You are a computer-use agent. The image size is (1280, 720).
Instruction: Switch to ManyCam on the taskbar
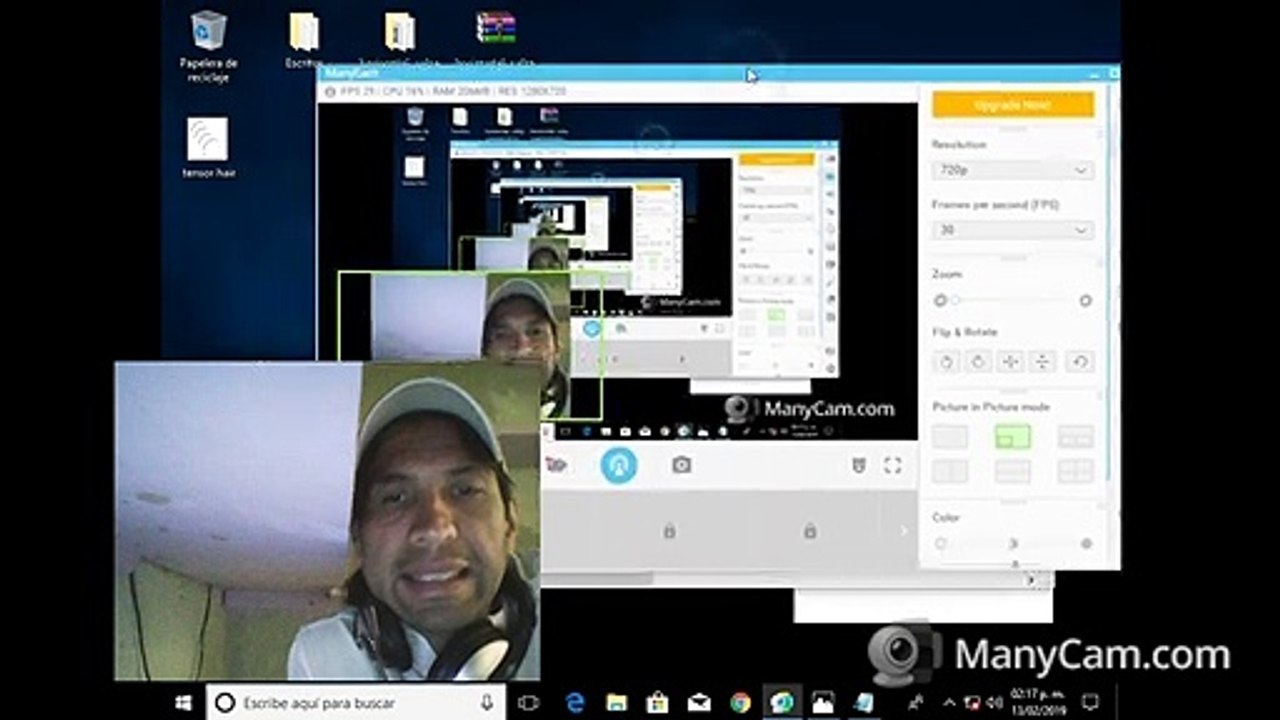(x=781, y=703)
